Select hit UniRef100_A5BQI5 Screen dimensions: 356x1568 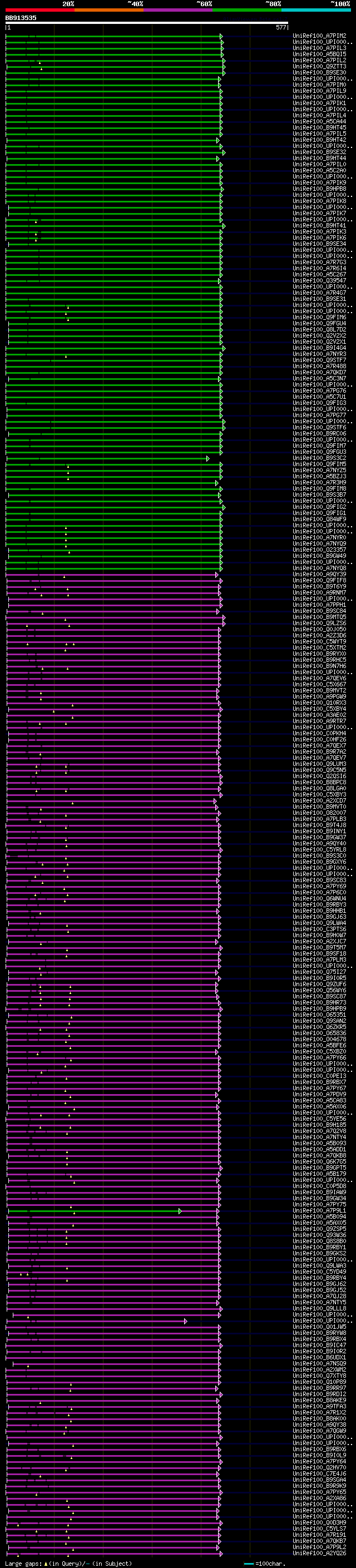(x=319, y=54)
